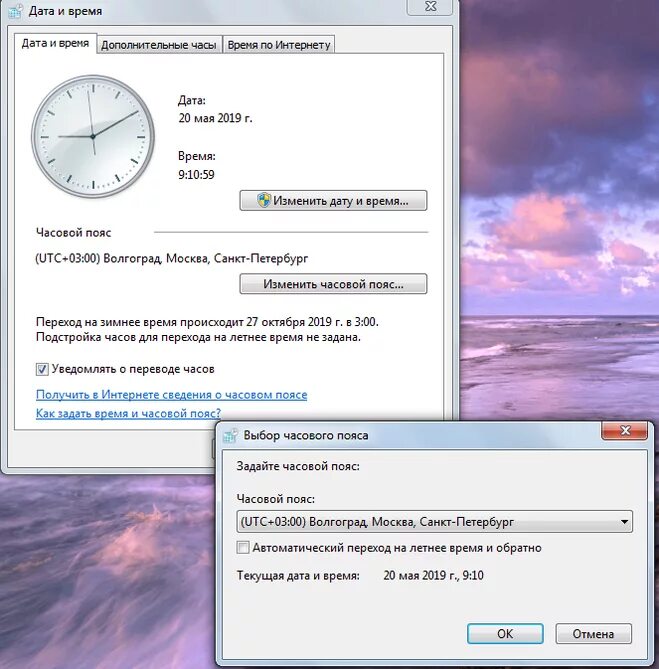Switch to the Дата и время tab

tap(55, 44)
